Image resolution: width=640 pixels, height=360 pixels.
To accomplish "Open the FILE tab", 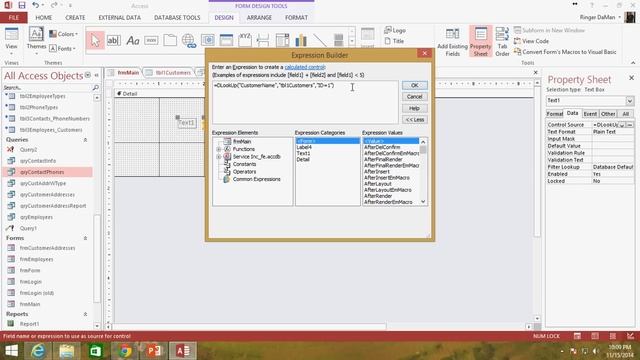I will (13, 18).
